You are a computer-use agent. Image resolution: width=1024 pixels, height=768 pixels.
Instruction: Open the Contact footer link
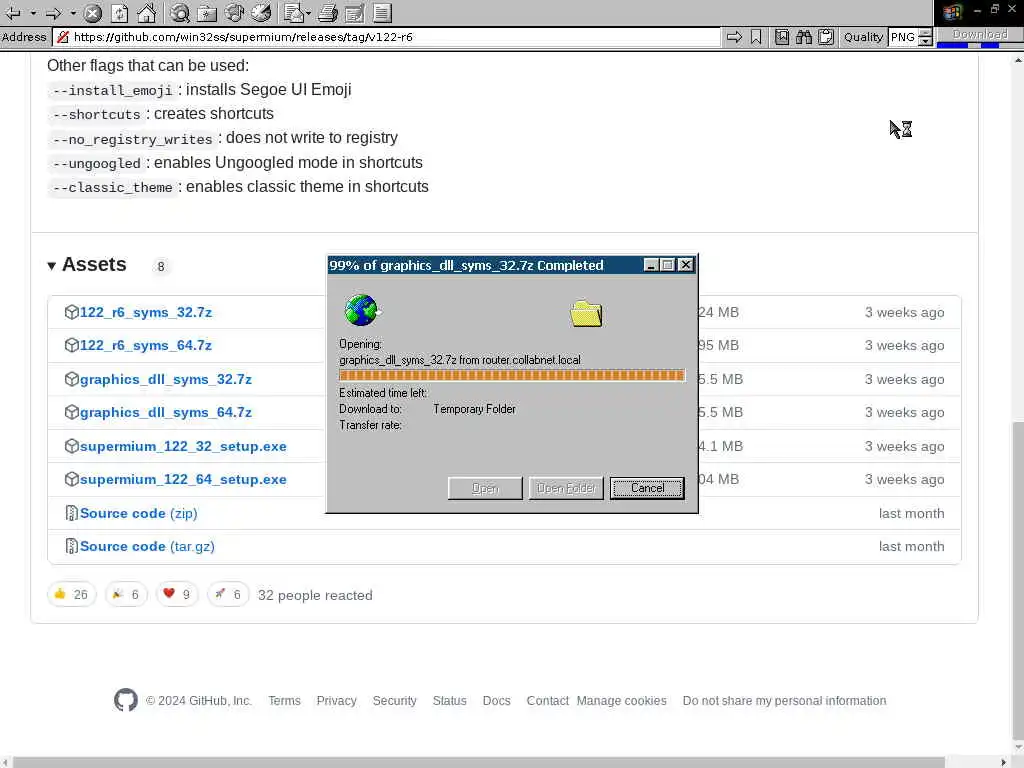click(x=547, y=700)
